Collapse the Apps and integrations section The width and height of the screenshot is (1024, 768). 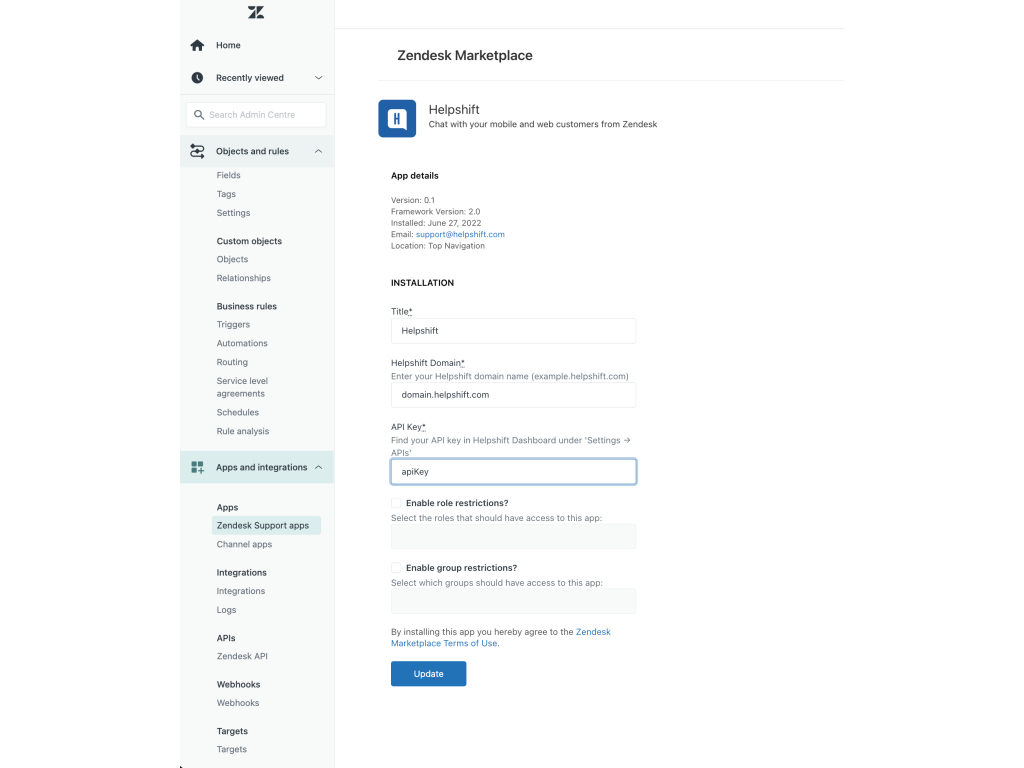pos(318,467)
